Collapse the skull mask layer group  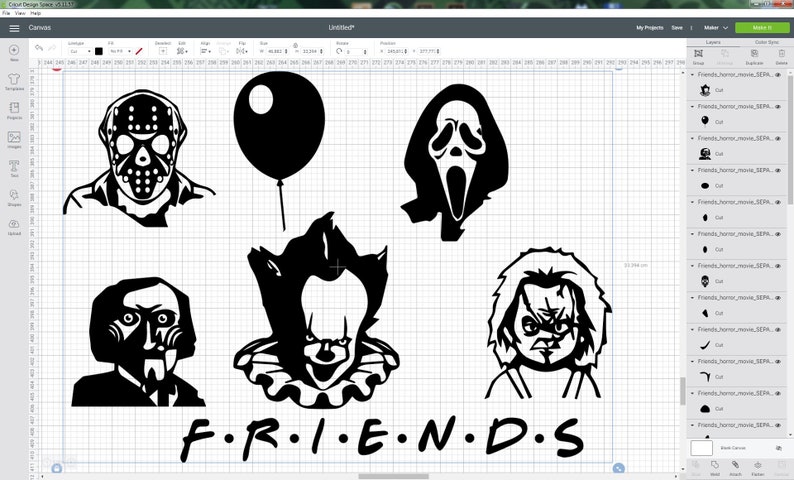(x=693, y=266)
